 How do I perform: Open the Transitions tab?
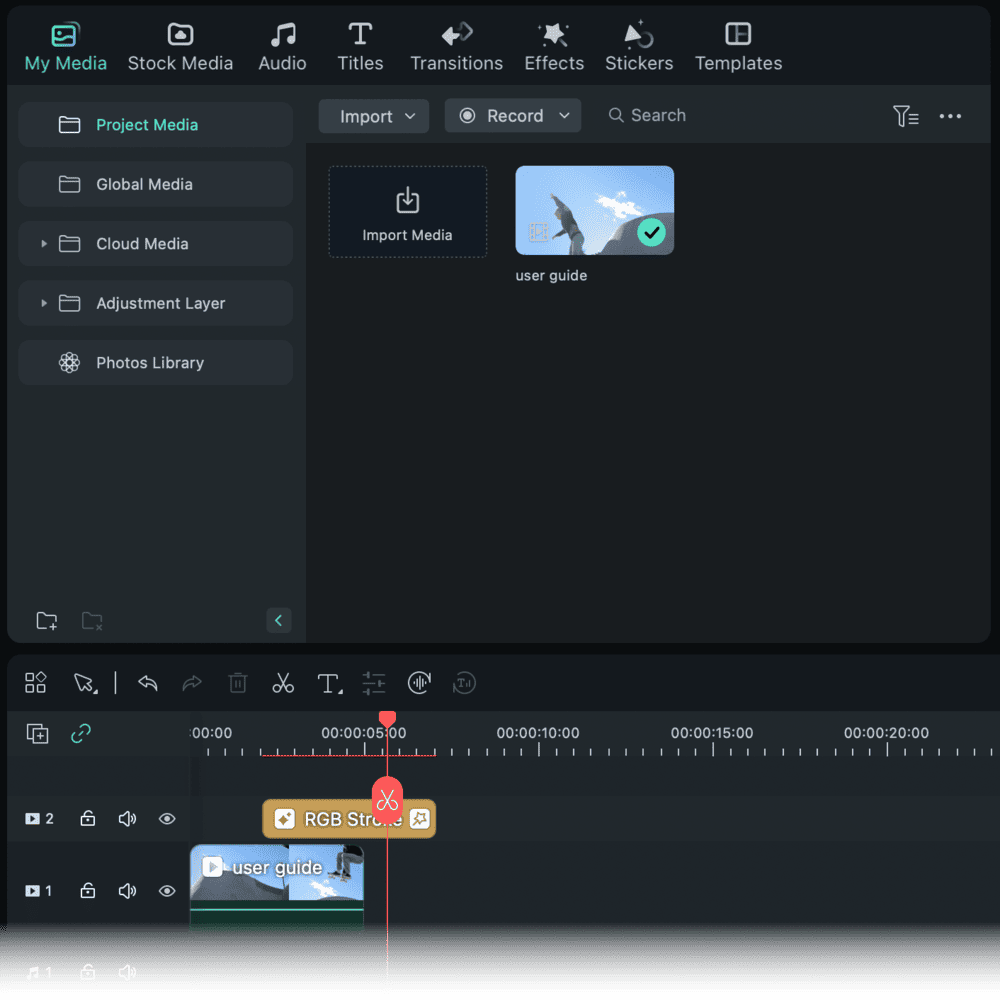(x=456, y=45)
